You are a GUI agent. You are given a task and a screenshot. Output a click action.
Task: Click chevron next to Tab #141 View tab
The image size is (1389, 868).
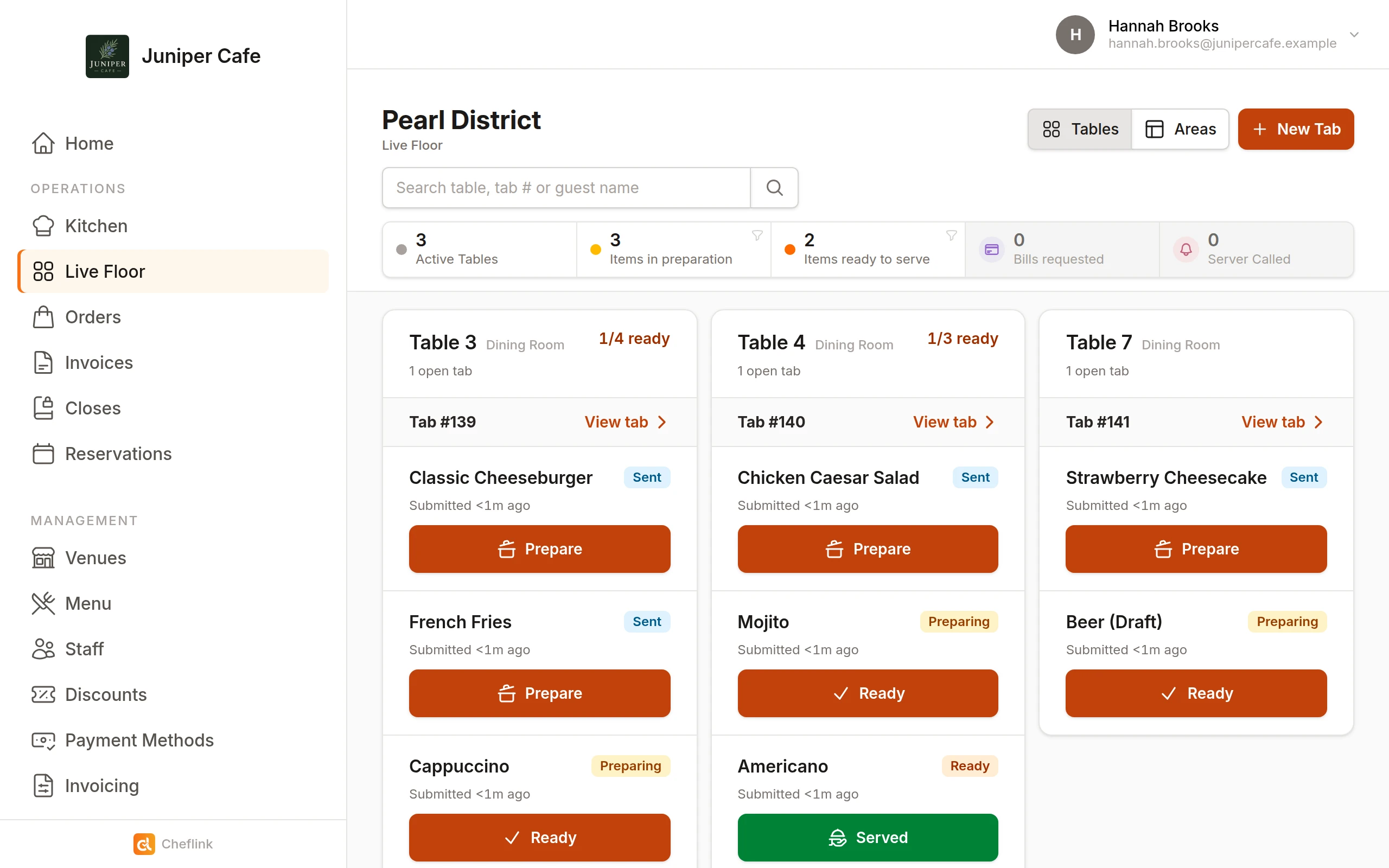[x=1318, y=422]
